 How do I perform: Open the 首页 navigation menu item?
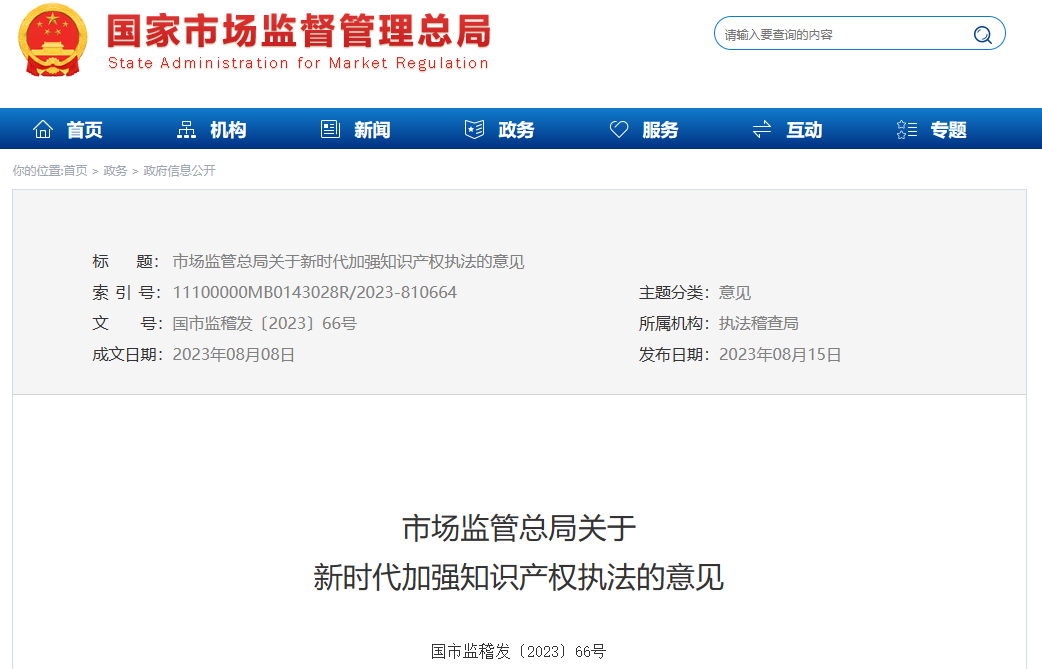[84, 130]
